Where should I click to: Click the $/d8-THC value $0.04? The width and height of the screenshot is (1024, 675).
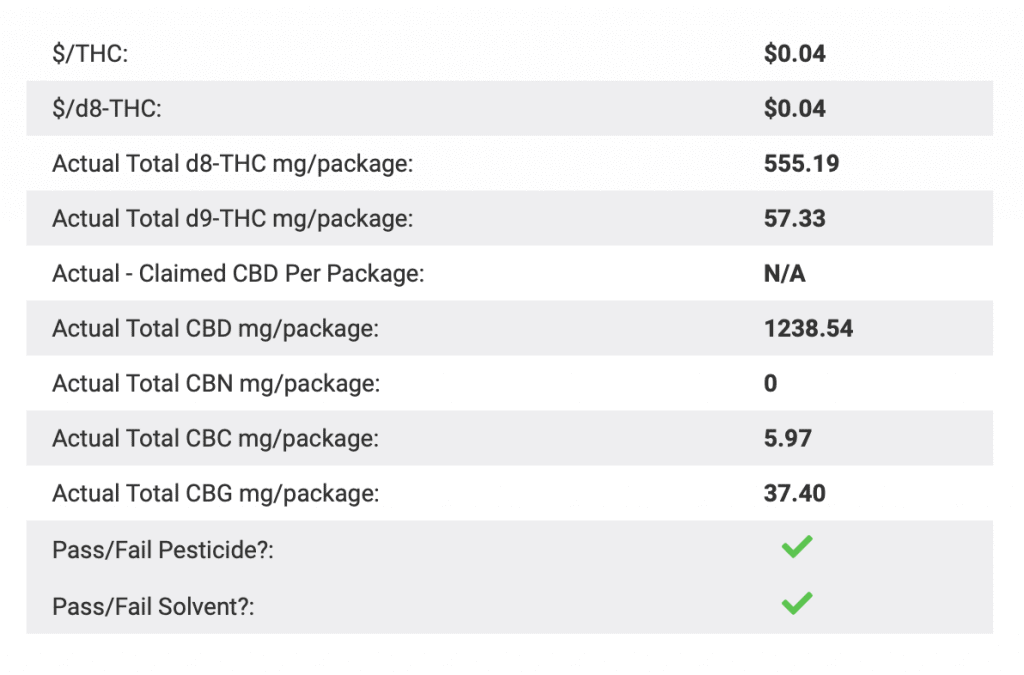click(795, 108)
